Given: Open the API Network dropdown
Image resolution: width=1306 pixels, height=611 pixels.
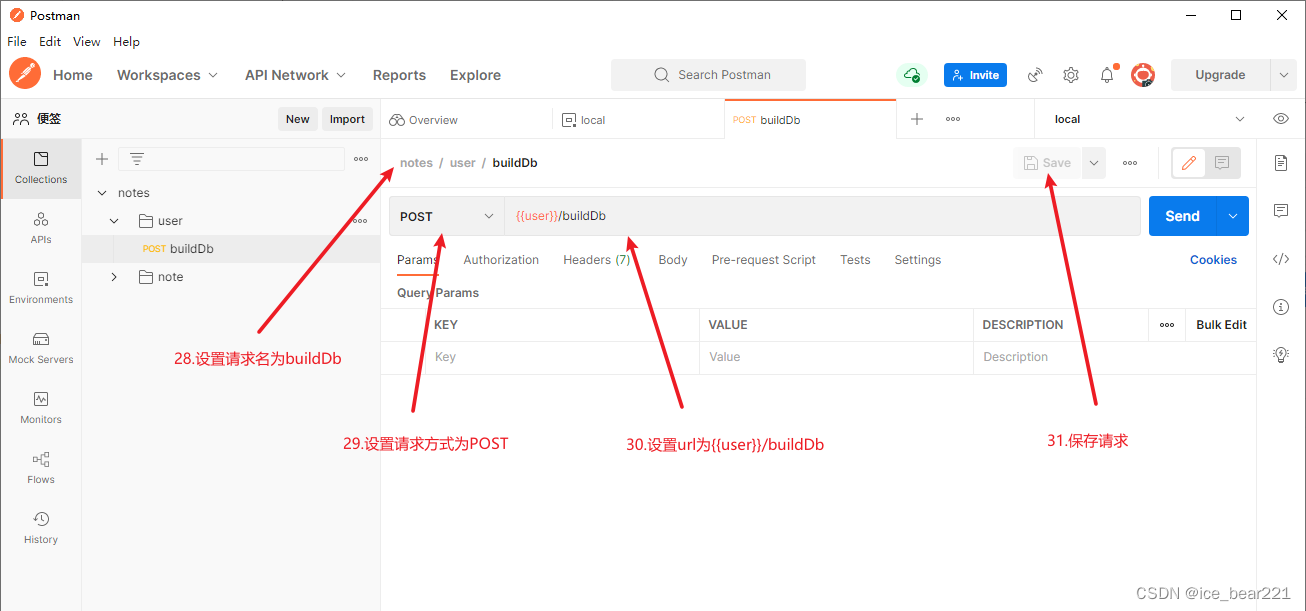Looking at the screenshot, I should (295, 75).
